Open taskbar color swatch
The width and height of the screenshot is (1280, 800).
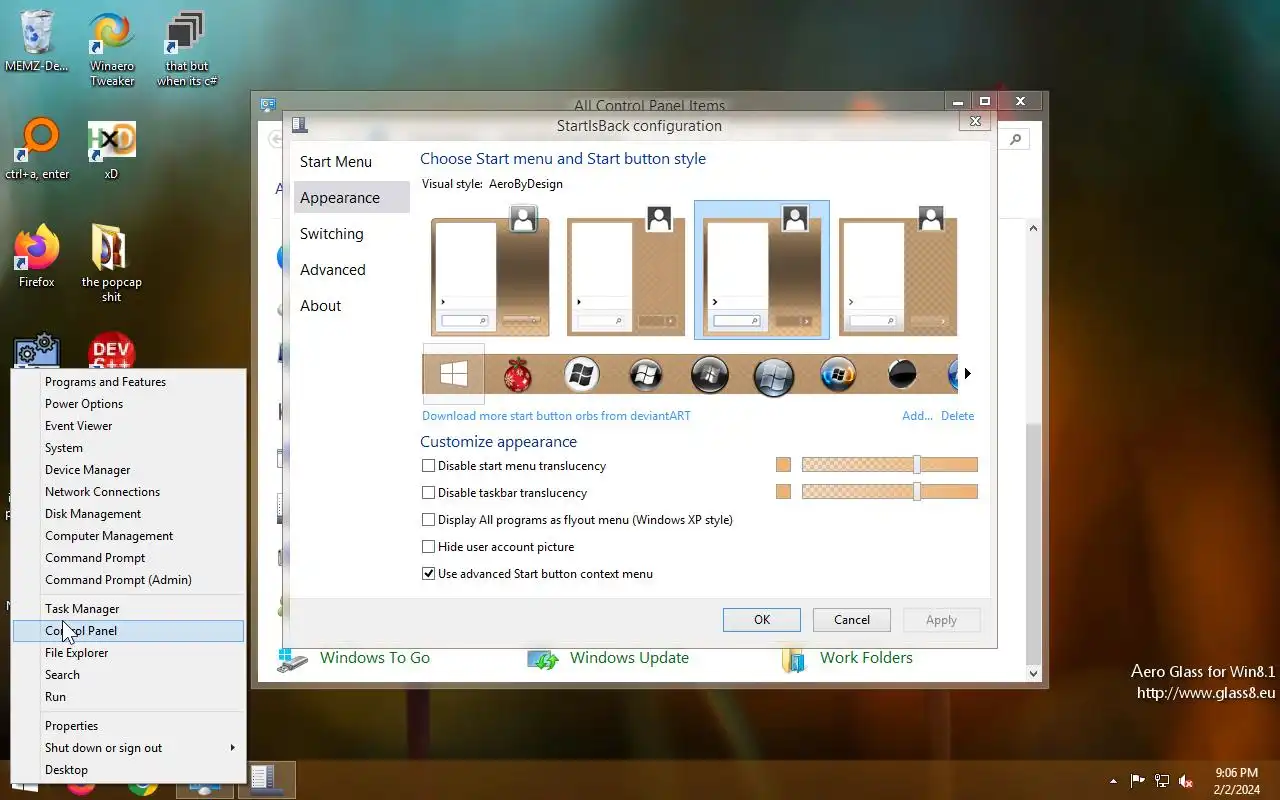(x=783, y=492)
